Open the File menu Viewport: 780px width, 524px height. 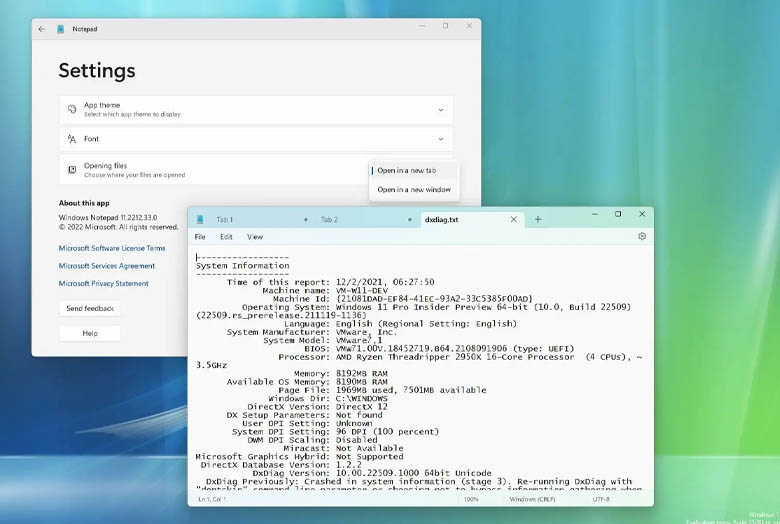[200, 237]
